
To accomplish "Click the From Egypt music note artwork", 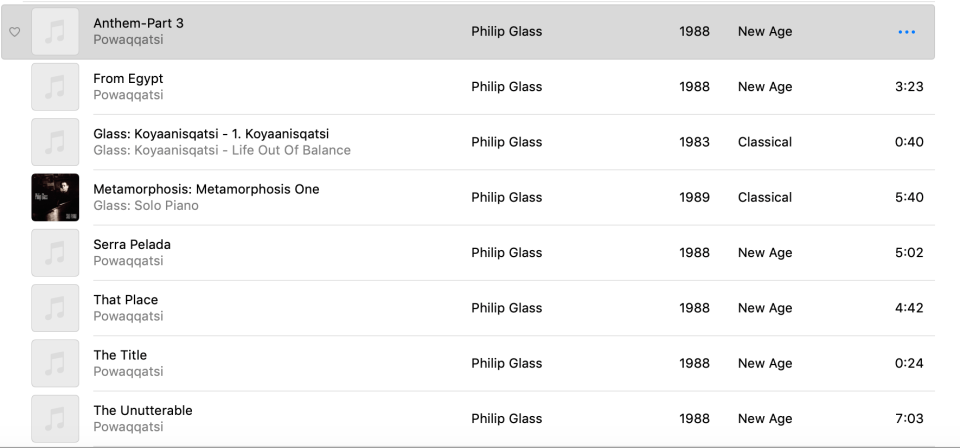I will pyautogui.click(x=55, y=87).
